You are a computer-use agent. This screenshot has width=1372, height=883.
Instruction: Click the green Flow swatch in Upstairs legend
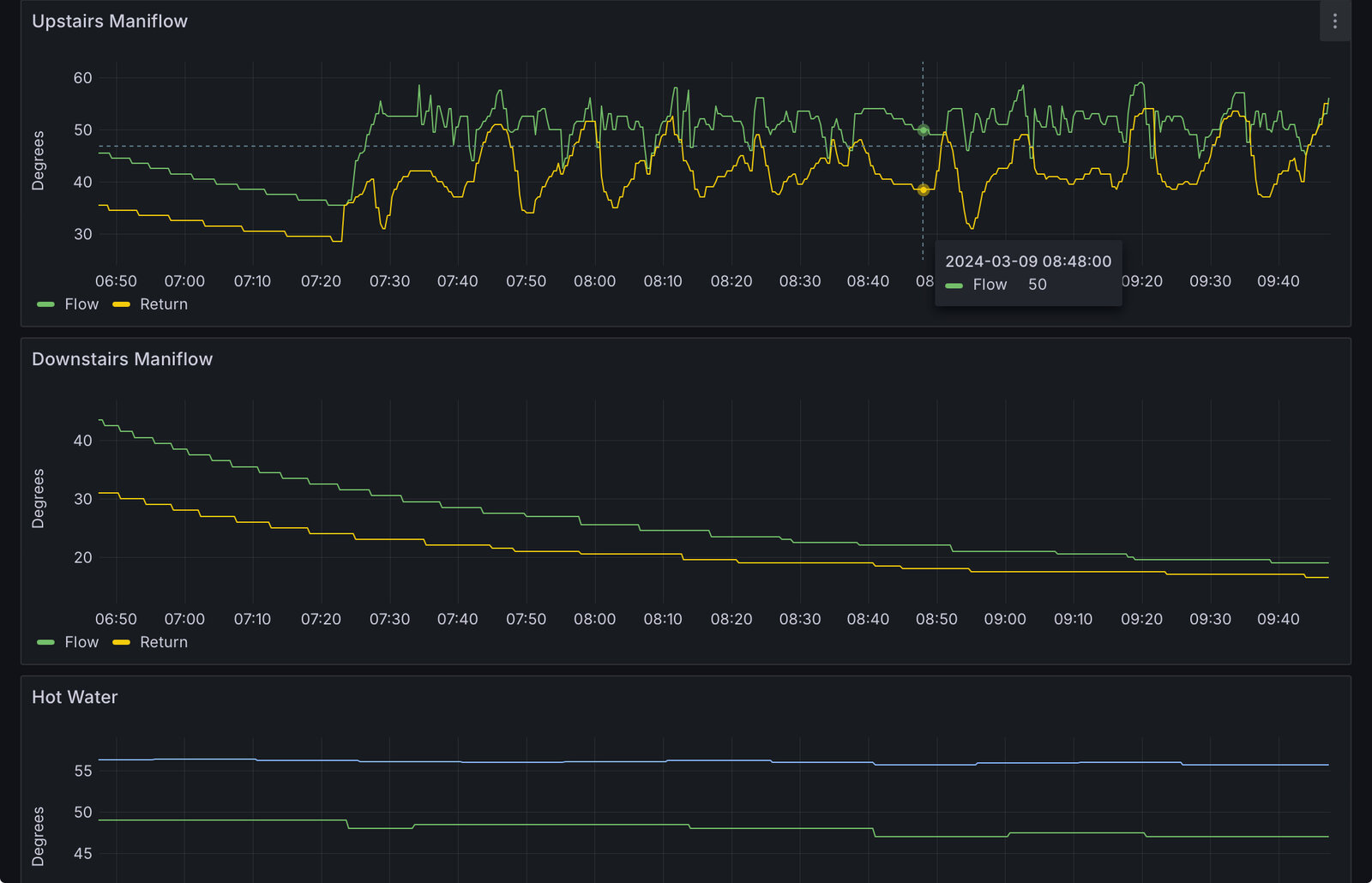(46, 304)
